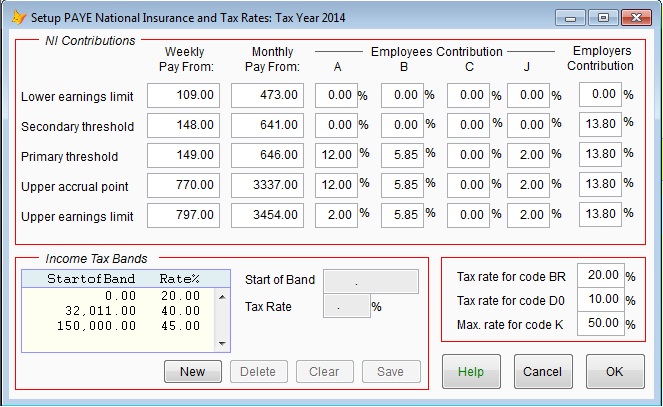
Task: Click the Rate% column header
Action: pyautogui.click(x=180, y=279)
